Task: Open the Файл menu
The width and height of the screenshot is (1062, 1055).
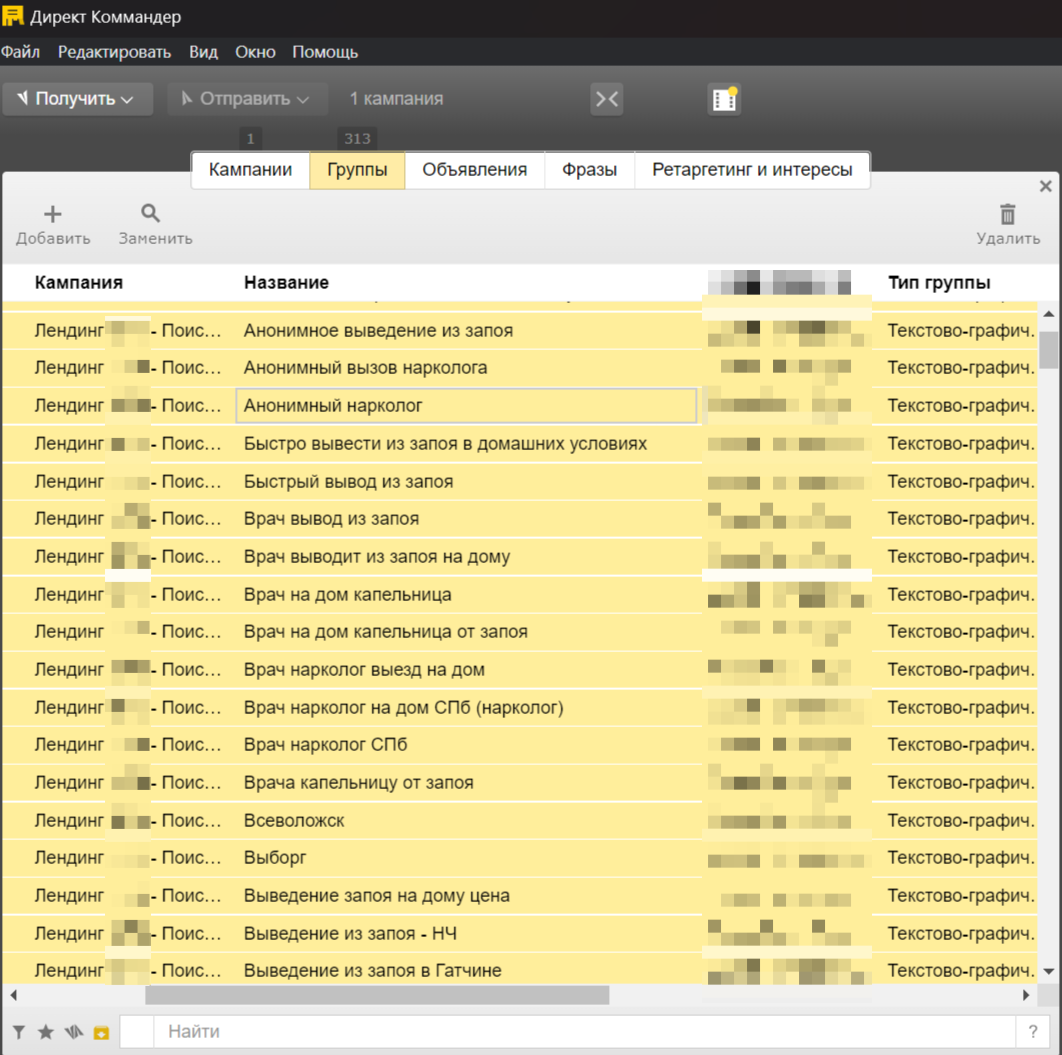Action: click(x=20, y=52)
